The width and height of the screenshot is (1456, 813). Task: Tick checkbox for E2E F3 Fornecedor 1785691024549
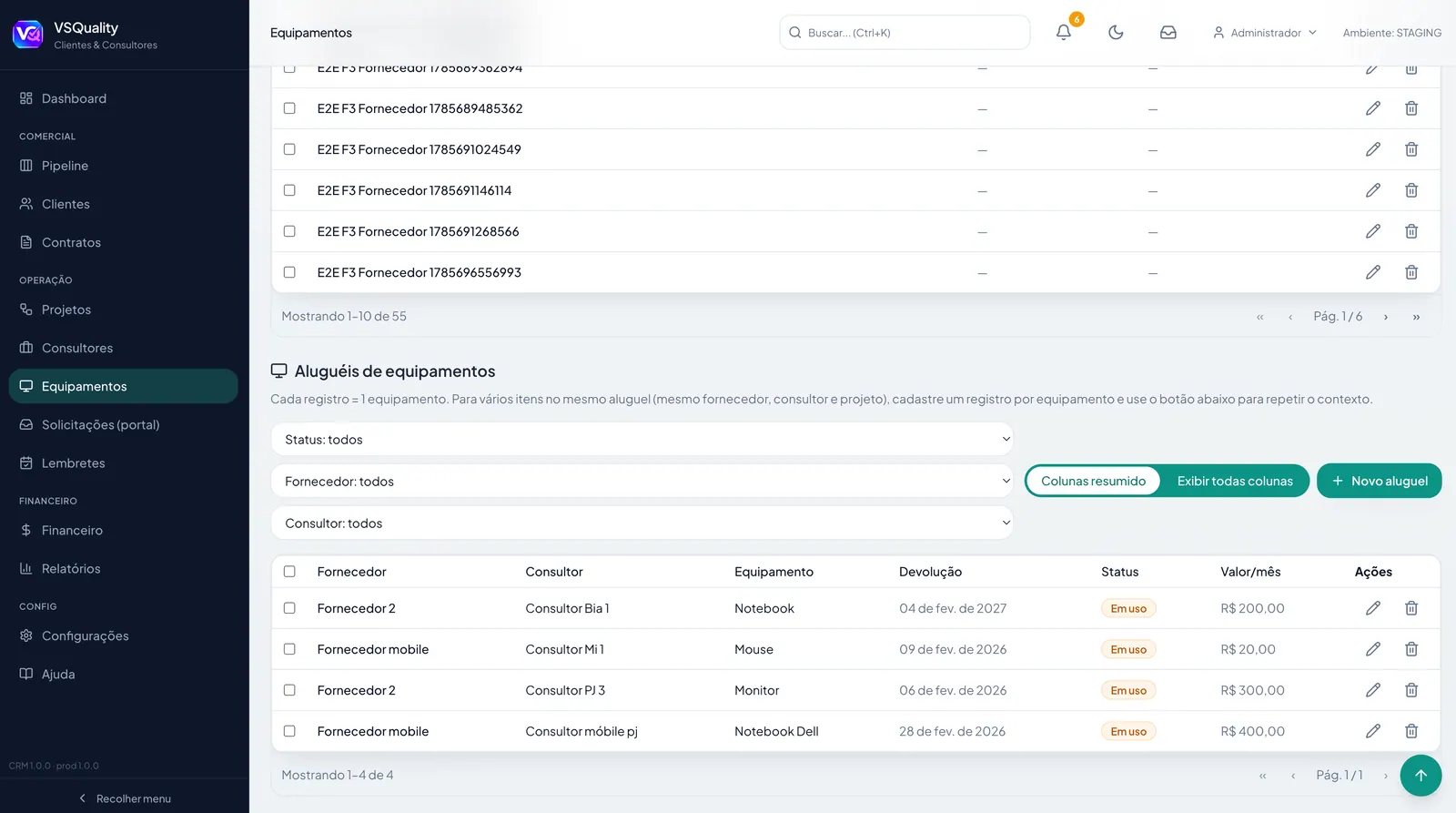[x=289, y=149]
